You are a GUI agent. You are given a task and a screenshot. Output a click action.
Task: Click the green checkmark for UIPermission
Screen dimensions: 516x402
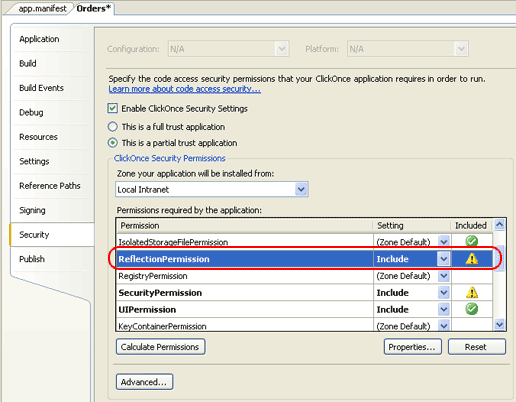471,309
